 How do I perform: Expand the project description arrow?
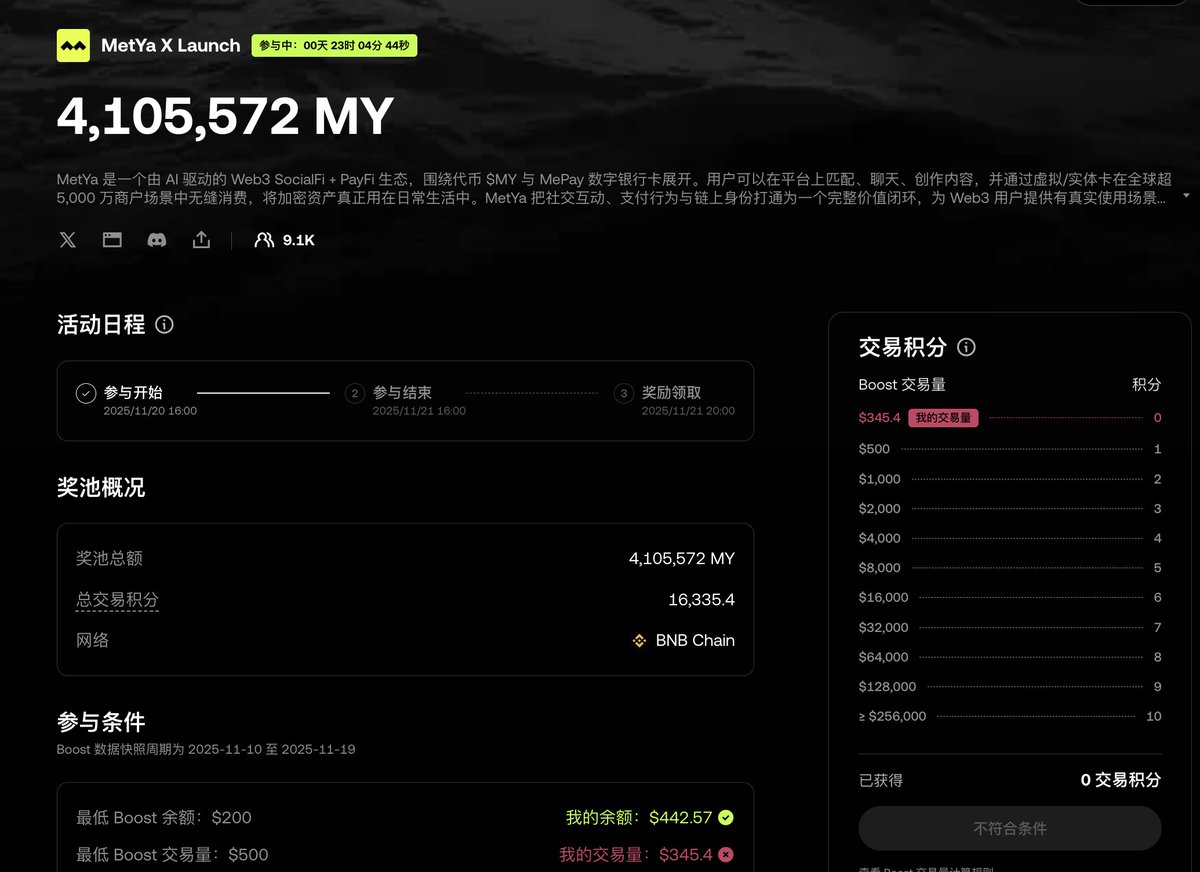[x=1186, y=196]
